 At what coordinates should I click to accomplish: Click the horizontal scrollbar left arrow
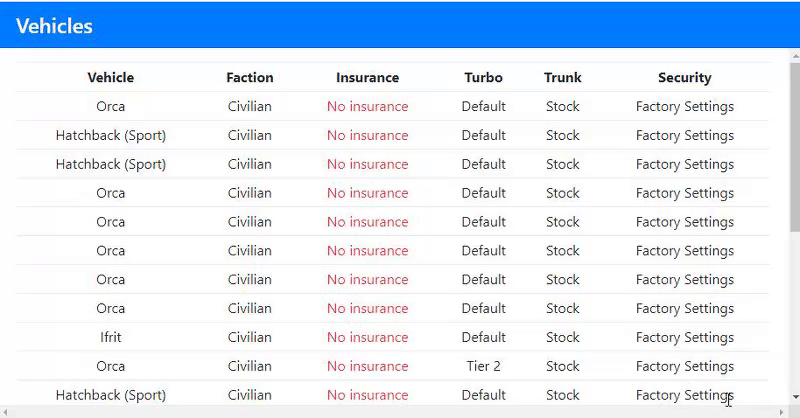[x=6, y=411]
